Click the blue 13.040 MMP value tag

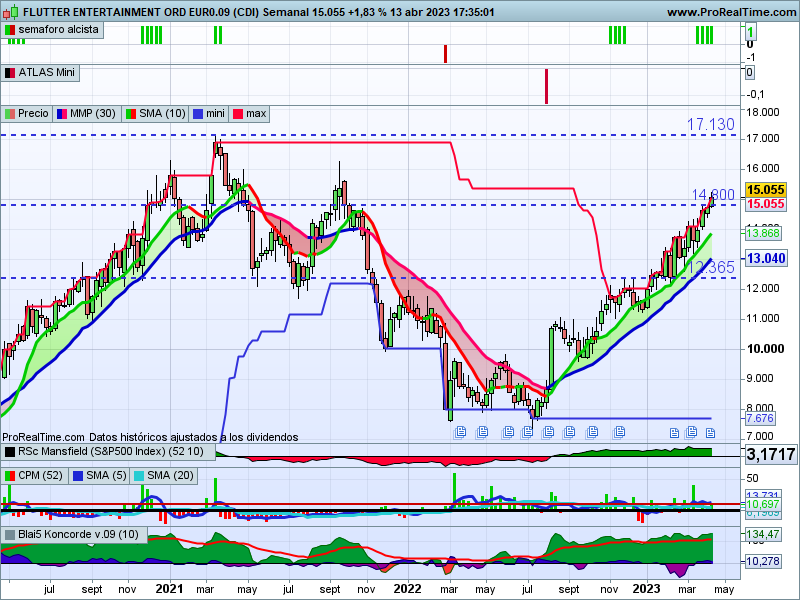click(765, 258)
